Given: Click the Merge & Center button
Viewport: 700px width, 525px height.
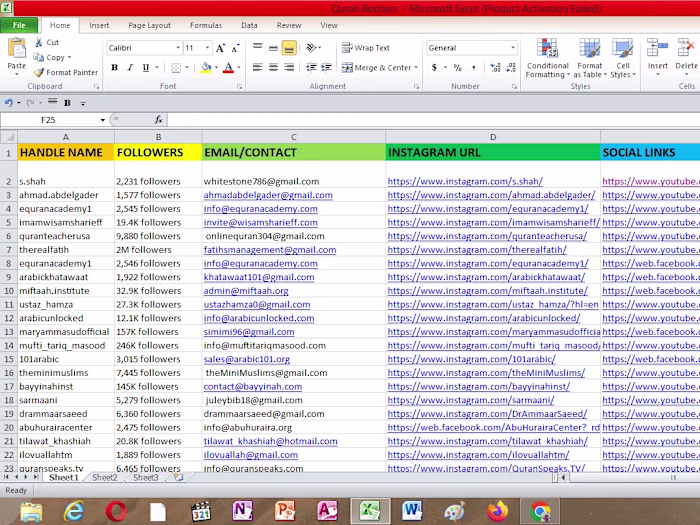Looking at the screenshot, I should tap(376, 68).
